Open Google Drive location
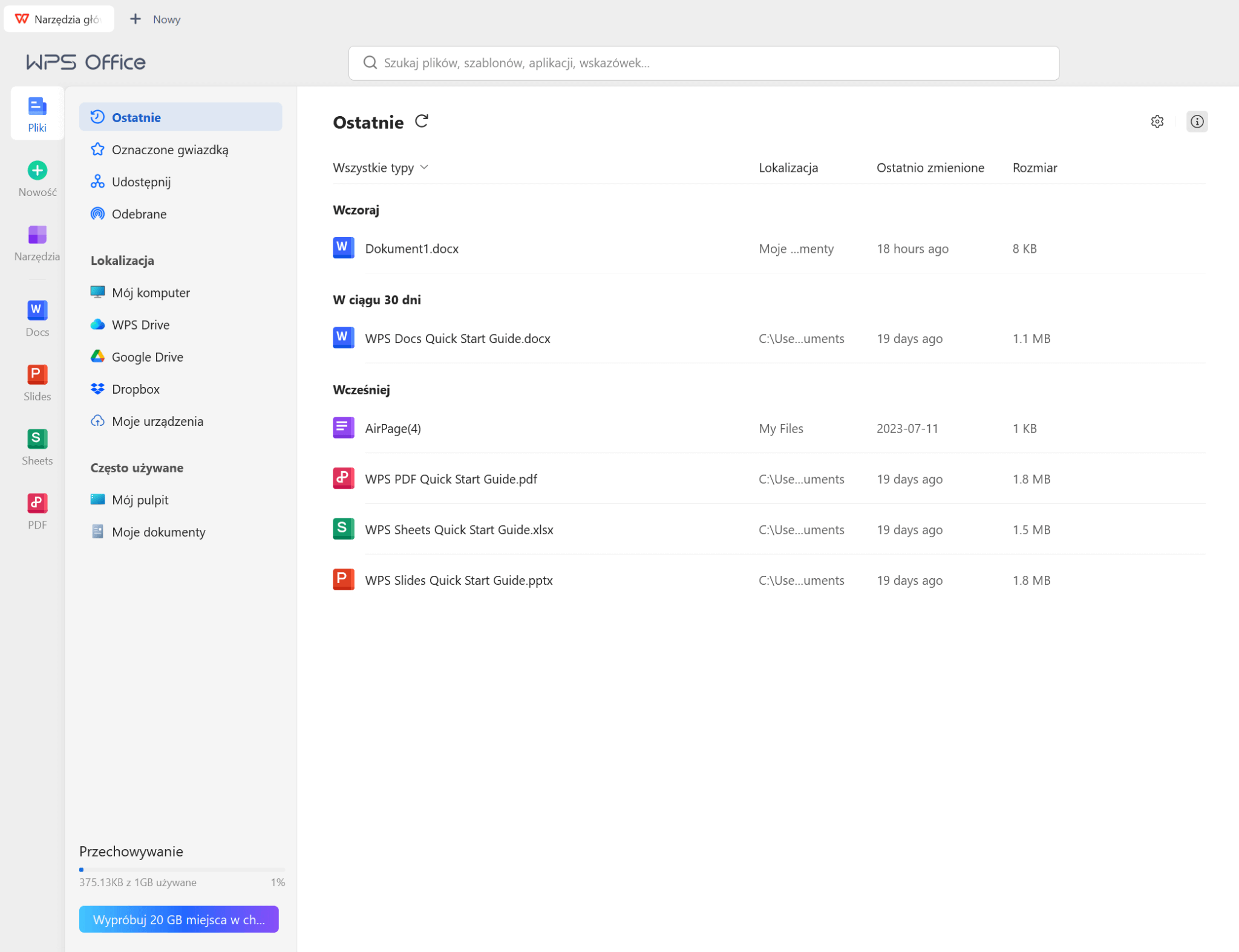Viewport: 1239px width, 952px height. (x=147, y=357)
